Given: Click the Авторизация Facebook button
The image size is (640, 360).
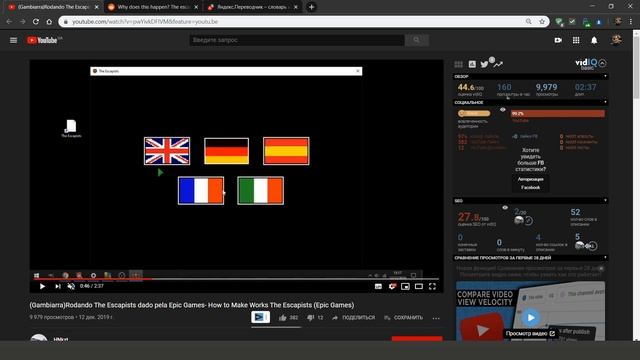Looking at the screenshot, I should coord(531,183).
